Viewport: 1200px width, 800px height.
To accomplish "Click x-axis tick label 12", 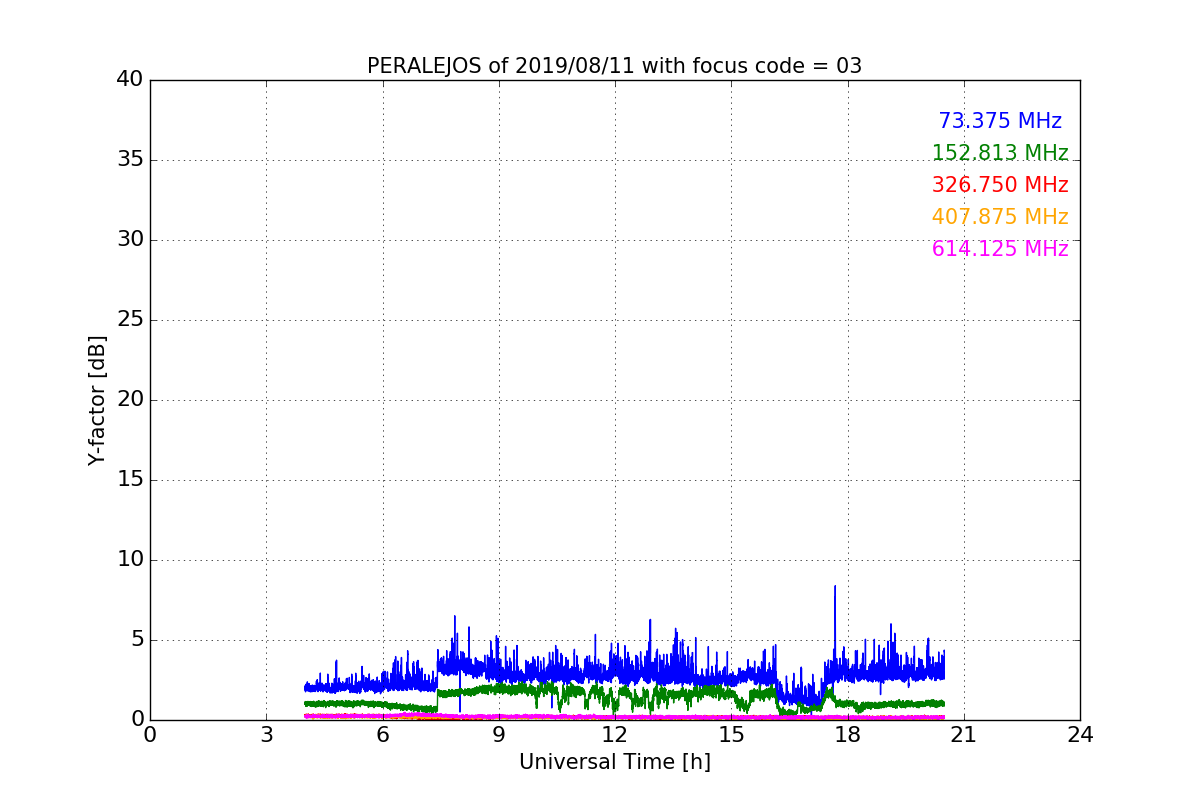I will pos(614,735).
